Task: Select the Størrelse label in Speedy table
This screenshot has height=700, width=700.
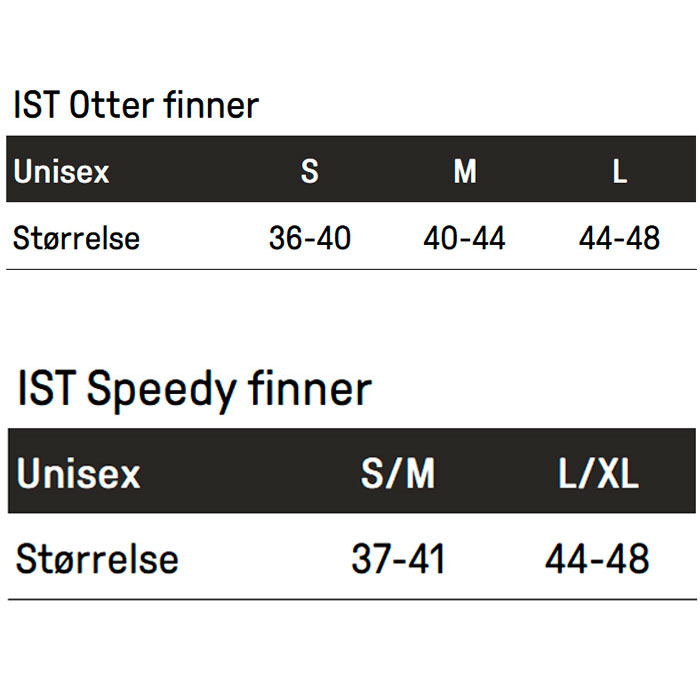Action: 97,559
